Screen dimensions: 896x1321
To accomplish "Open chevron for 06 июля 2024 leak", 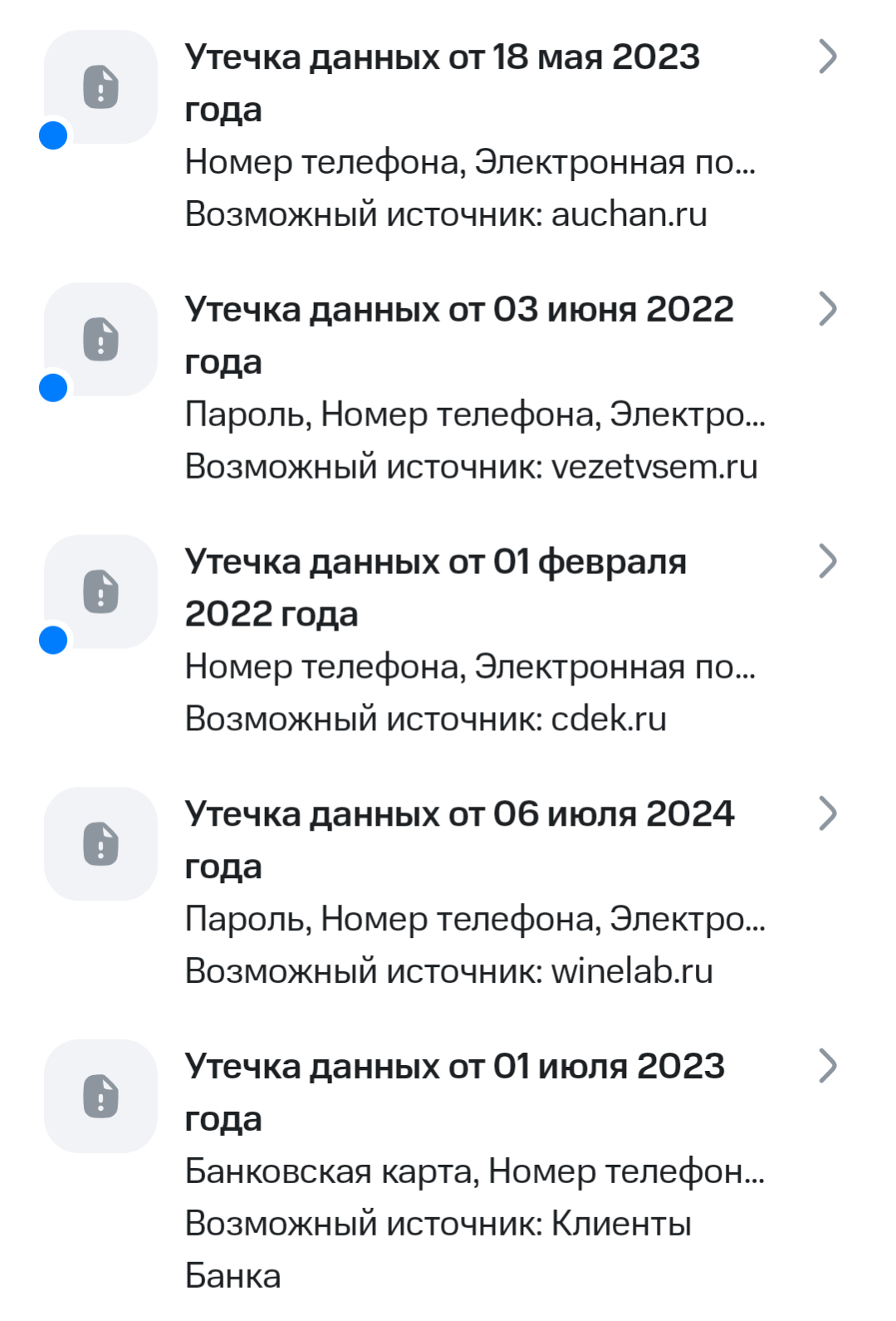I will pos(827,813).
